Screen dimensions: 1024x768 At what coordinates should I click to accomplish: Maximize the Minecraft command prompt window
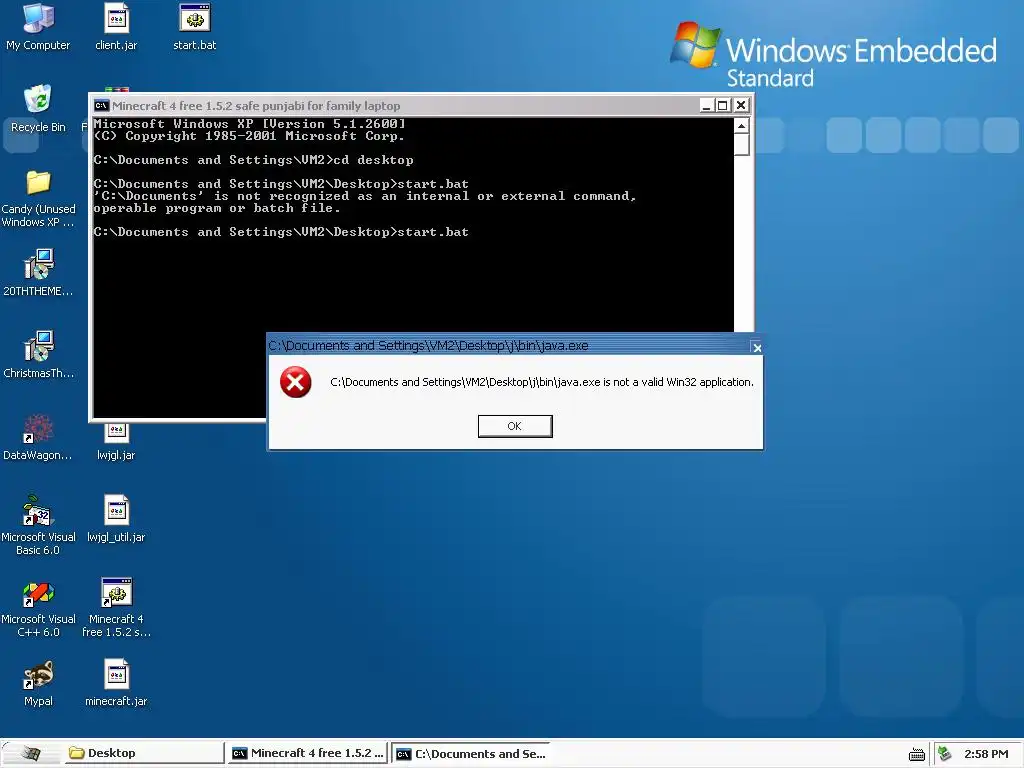723,105
